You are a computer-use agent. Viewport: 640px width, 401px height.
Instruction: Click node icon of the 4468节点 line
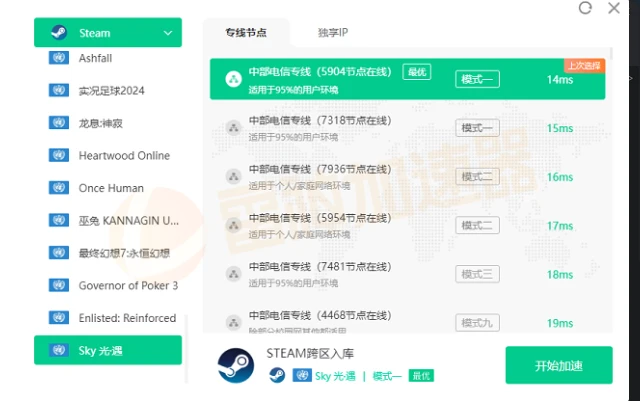(233, 322)
